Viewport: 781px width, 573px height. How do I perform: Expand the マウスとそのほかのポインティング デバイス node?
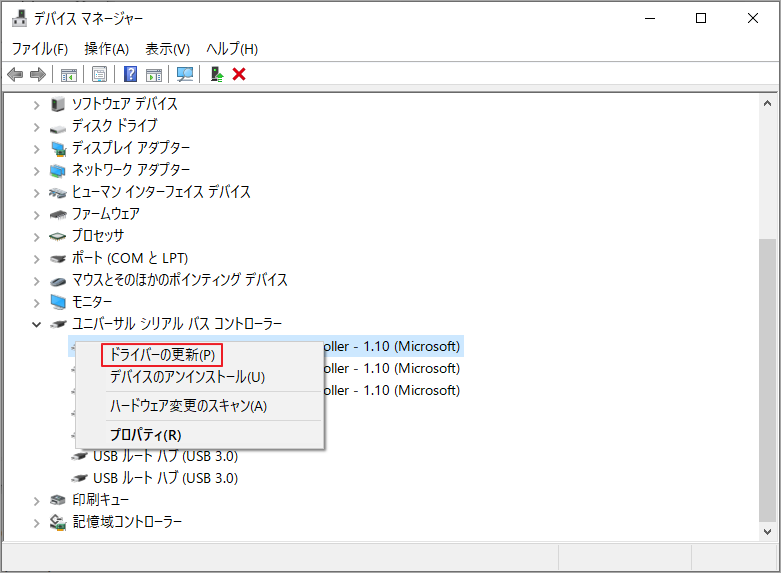point(36,281)
